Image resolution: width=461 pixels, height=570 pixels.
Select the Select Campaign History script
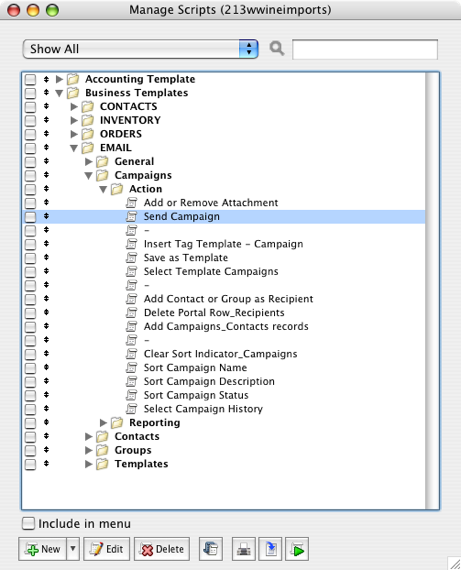pos(203,409)
